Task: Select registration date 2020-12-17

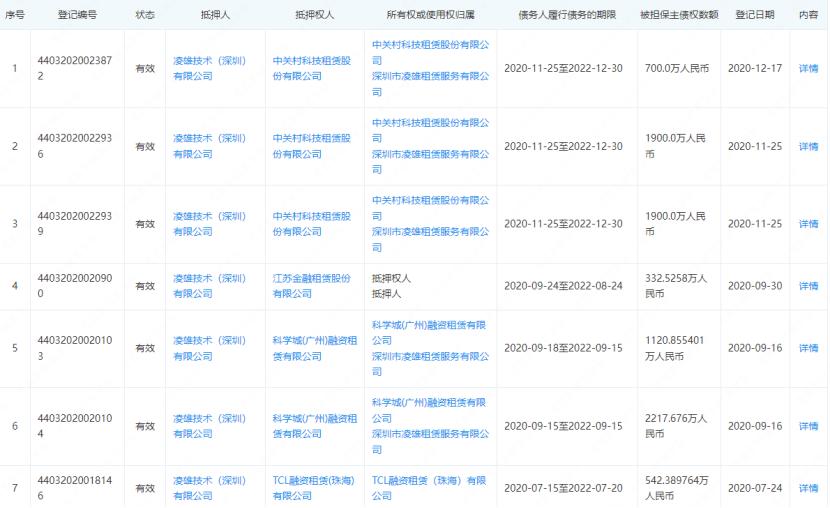Action: coord(755,68)
